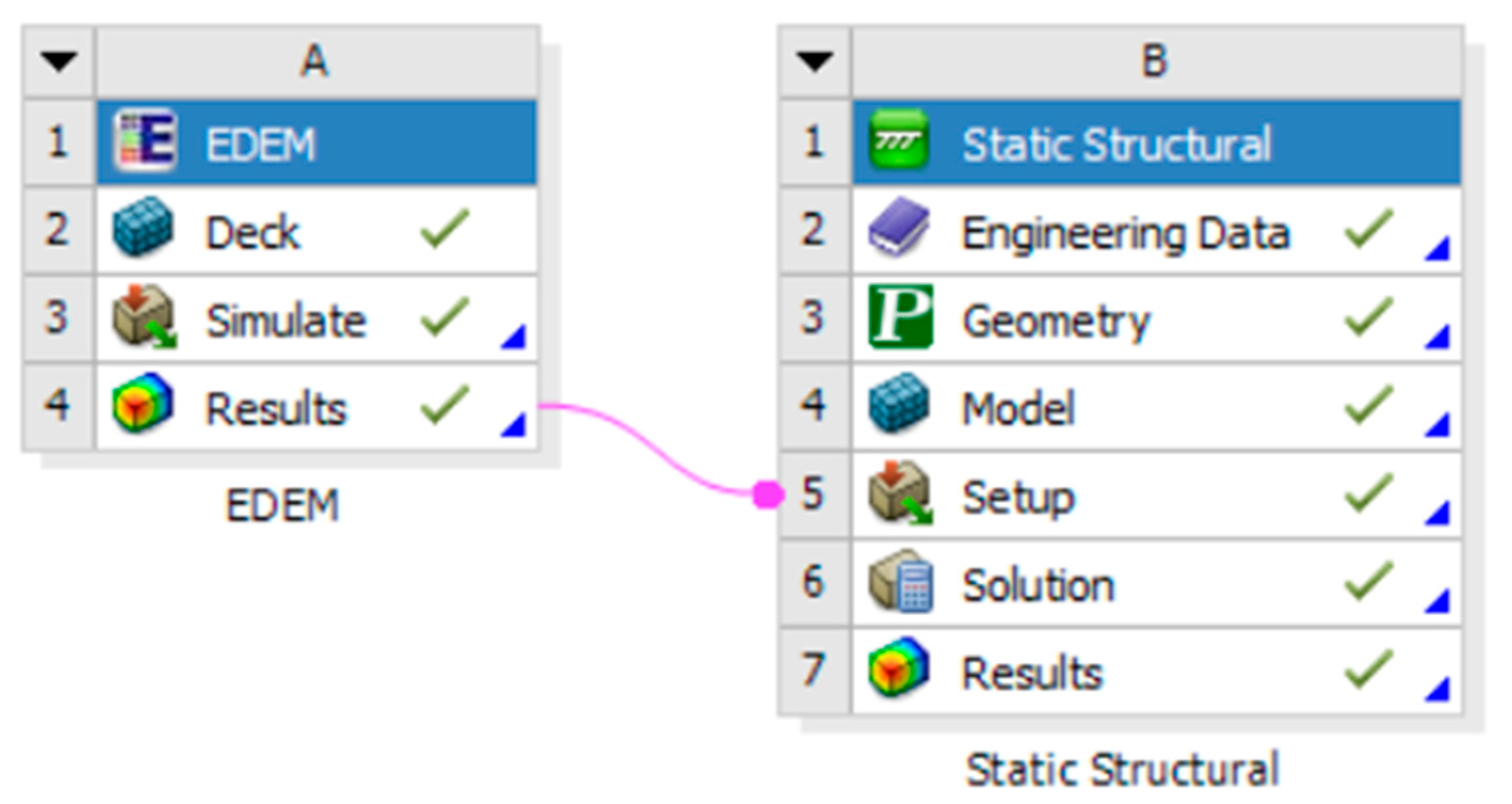Click the EDEM system icon in header
The height and width of the screenshot is (804, 1512).
(x=145, y=141)
